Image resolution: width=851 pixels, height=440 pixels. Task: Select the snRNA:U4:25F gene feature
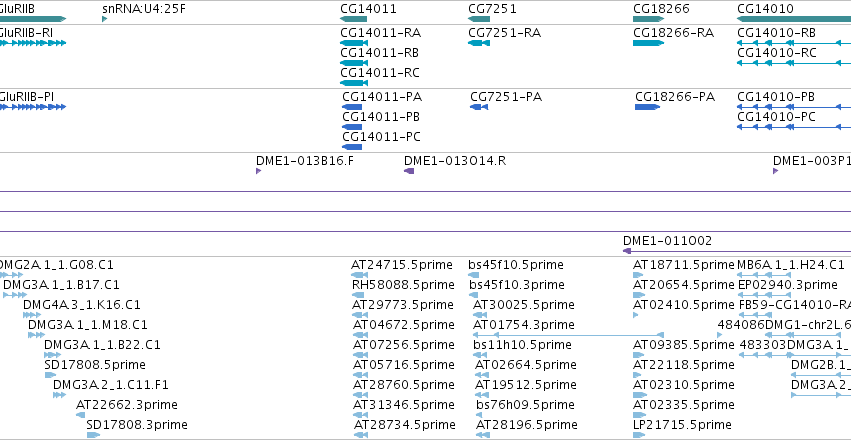[x=105, y=19]
